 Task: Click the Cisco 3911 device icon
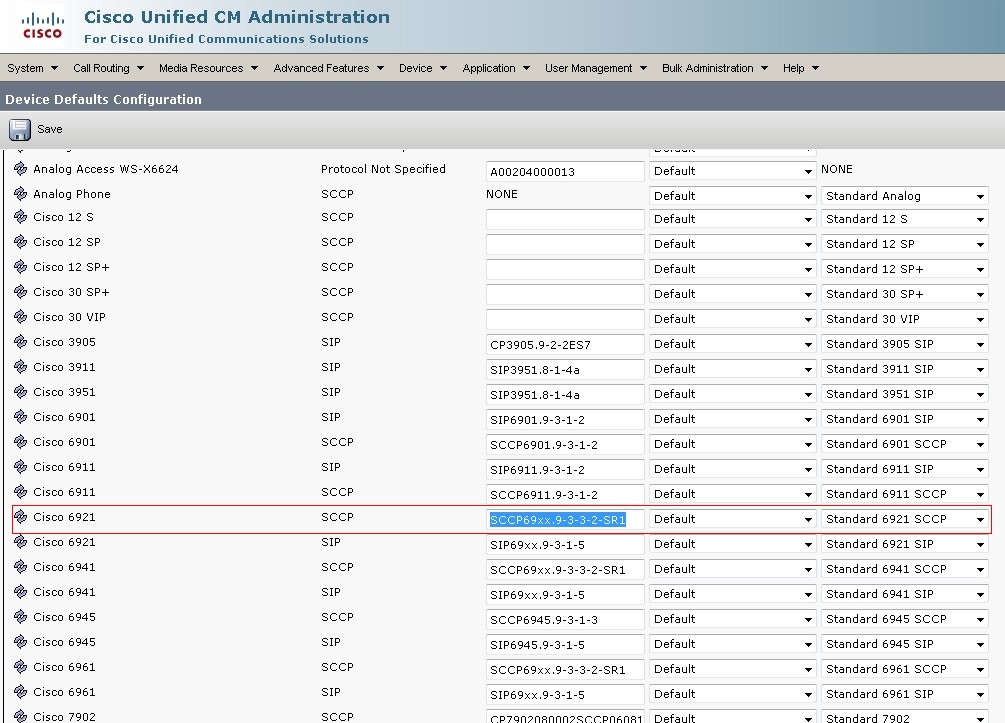click(21, 367)
